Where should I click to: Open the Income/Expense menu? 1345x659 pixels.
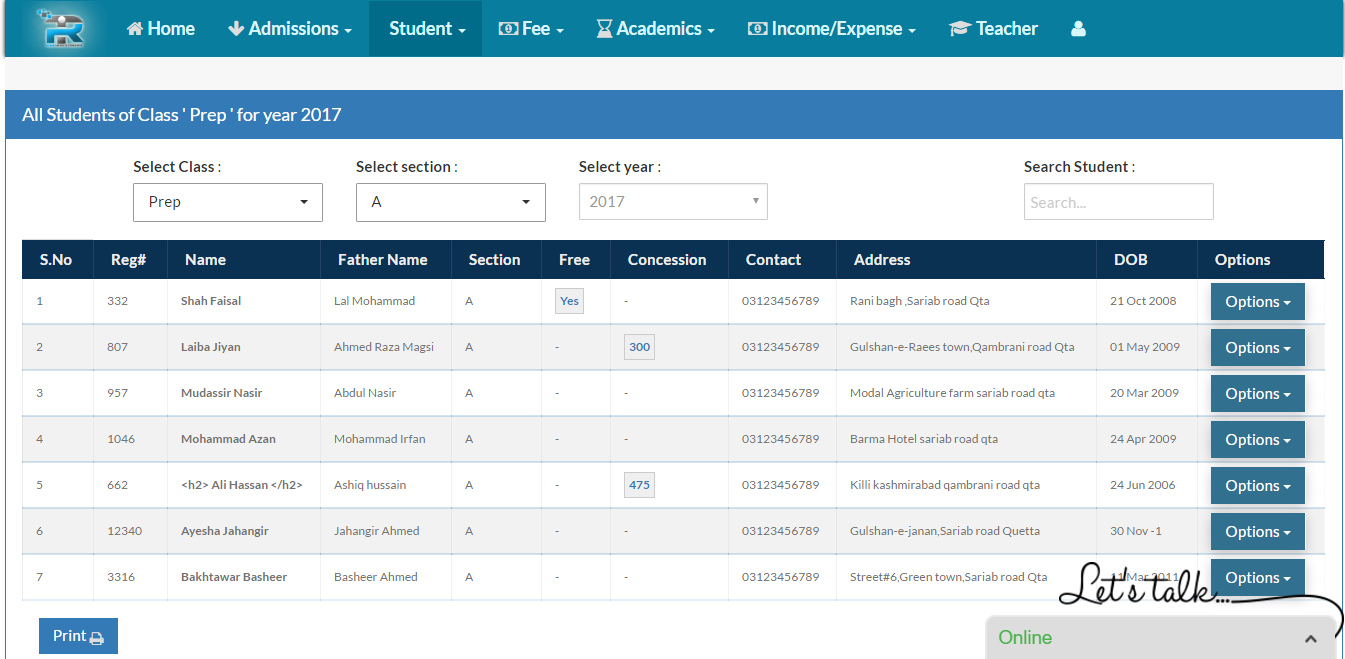832,29
